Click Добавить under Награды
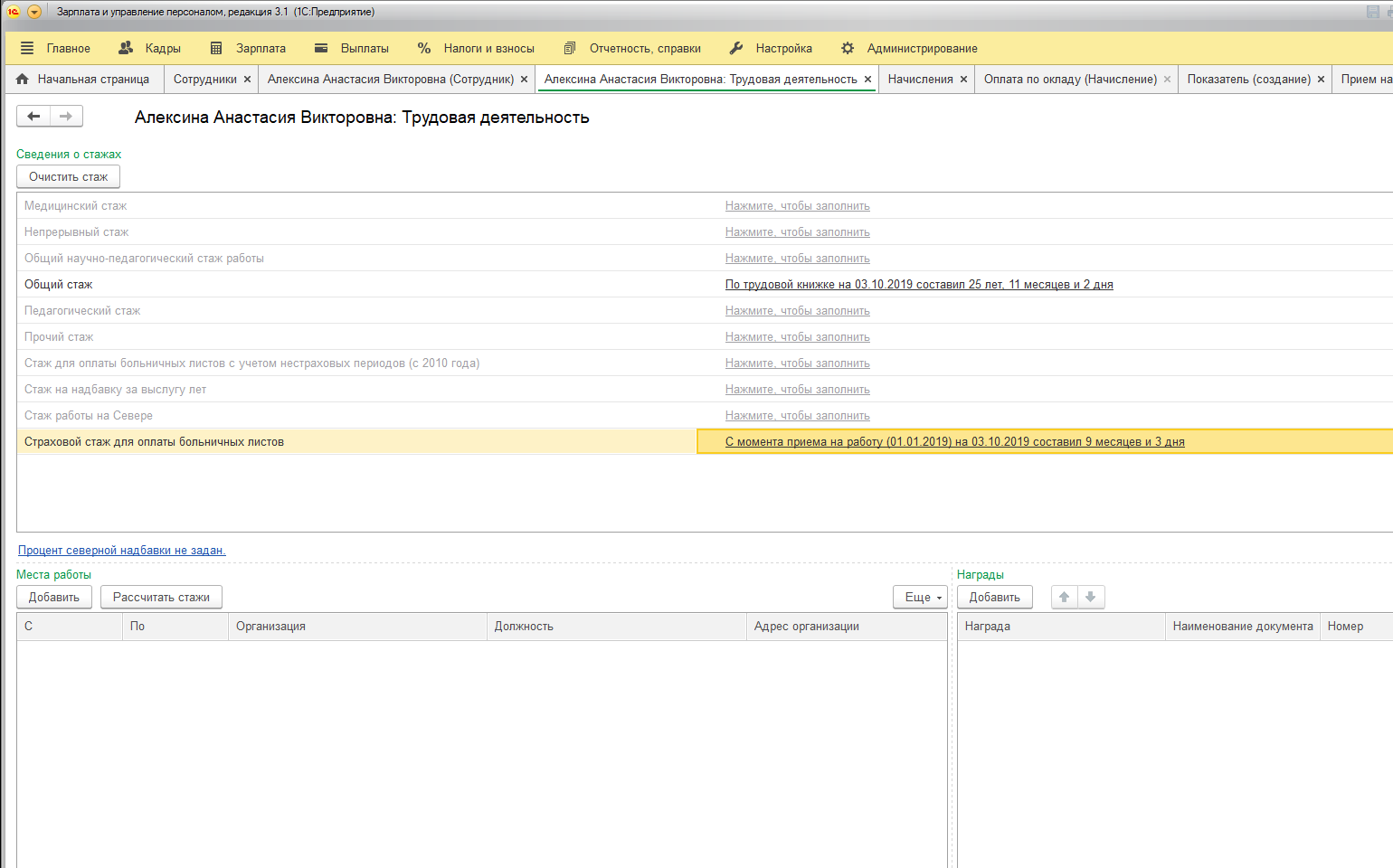Image resolution: width=1393 pixels, height=868 pixels. click(x=994, y=598)
